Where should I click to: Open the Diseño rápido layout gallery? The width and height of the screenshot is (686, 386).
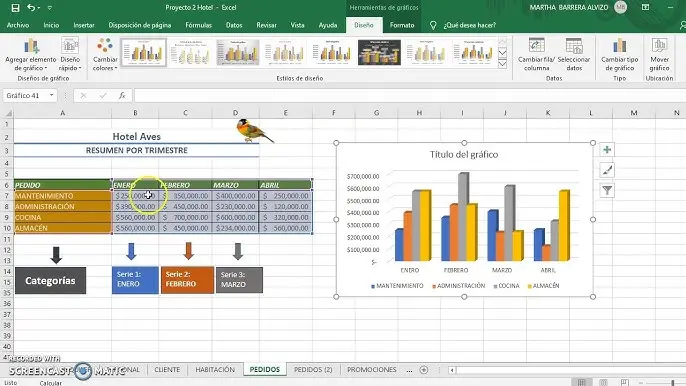click(70, 55)
